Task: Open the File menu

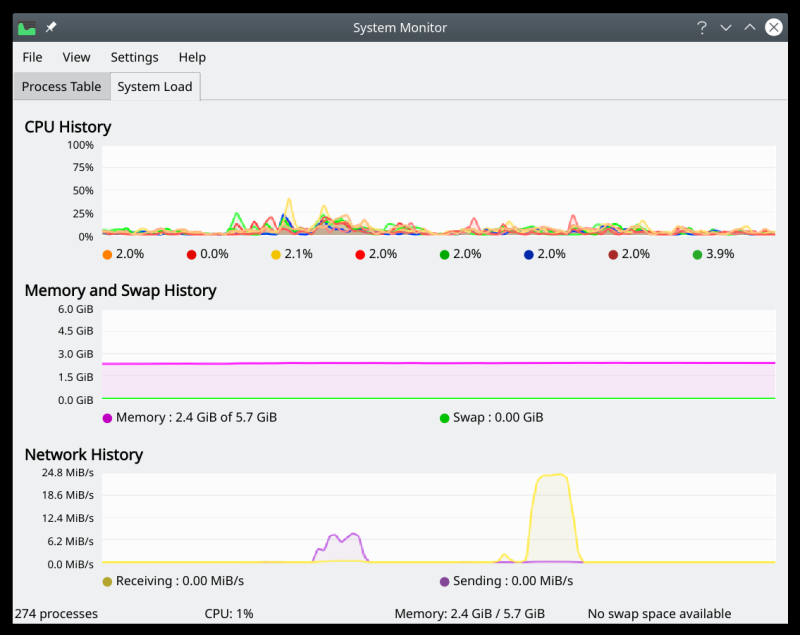Action: (x=32, y=57)
